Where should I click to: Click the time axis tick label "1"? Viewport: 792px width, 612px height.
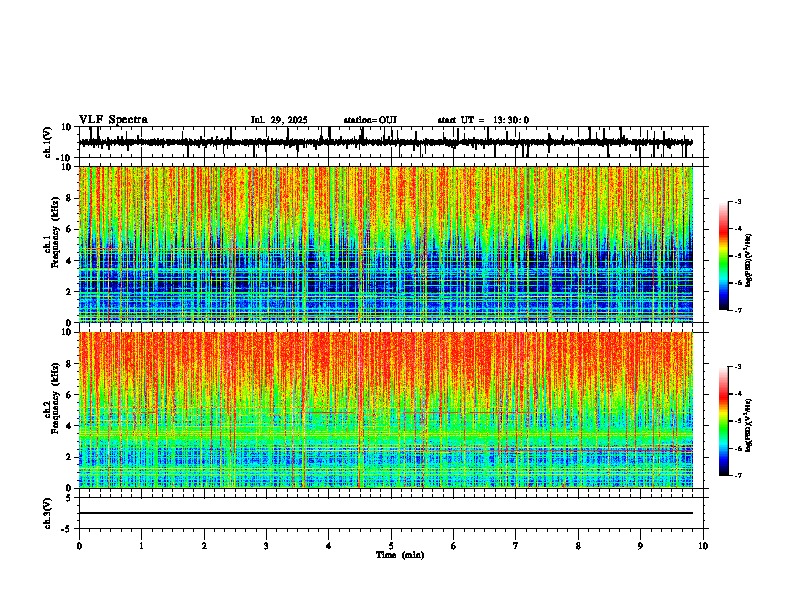coord(141,546)
